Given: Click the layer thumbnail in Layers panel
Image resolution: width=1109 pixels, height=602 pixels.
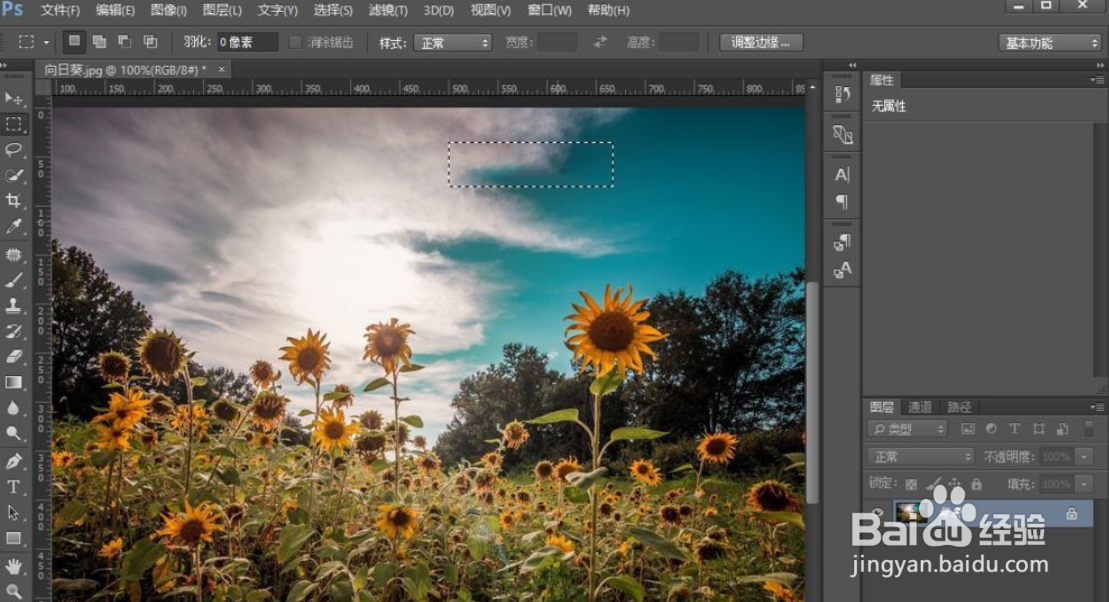Looking at the screenshot, I should 910,512.
